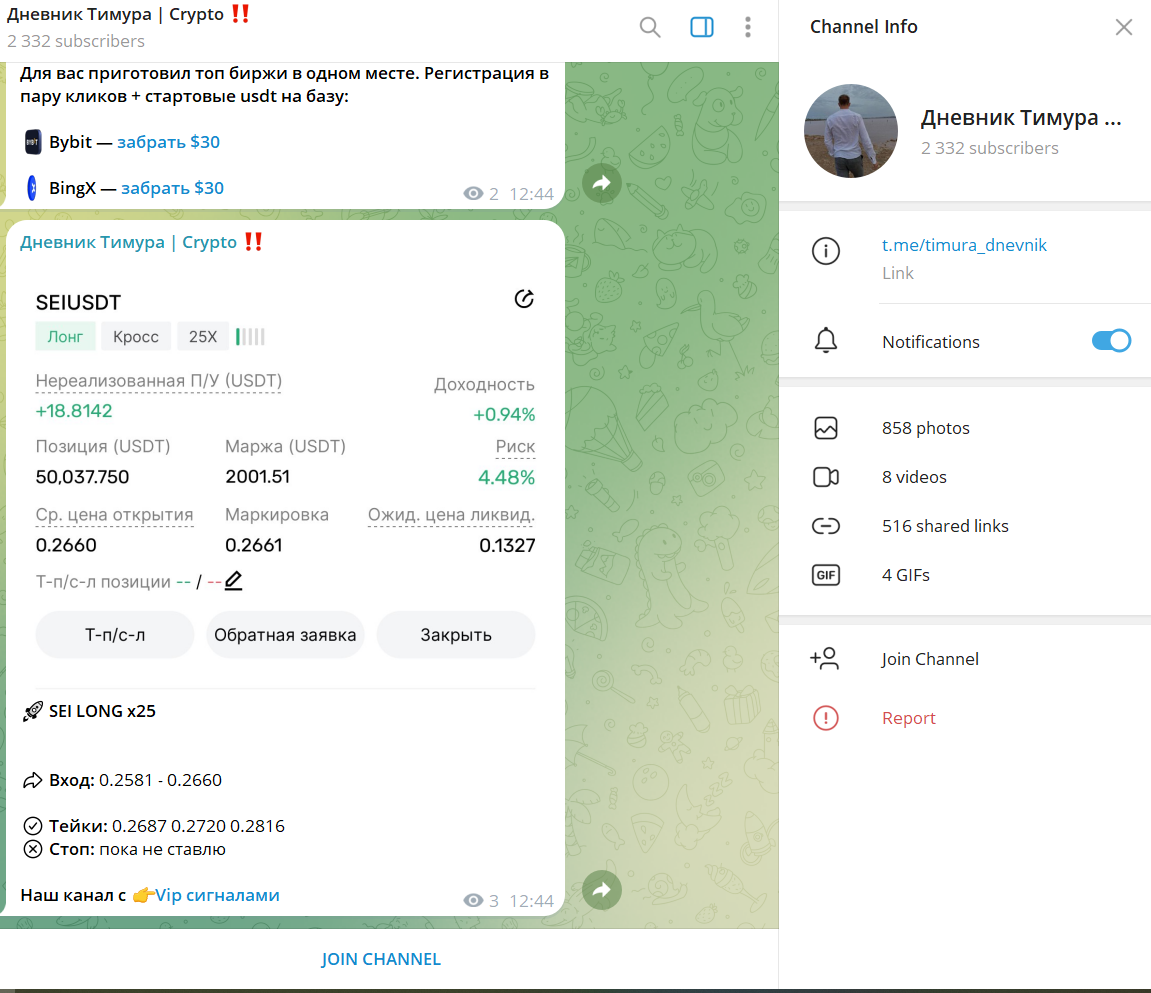Image resolution: width=1151 pixels, height=993 pixels.
Task: Click the SEIUSDT pair title
Action: [78, 302]
